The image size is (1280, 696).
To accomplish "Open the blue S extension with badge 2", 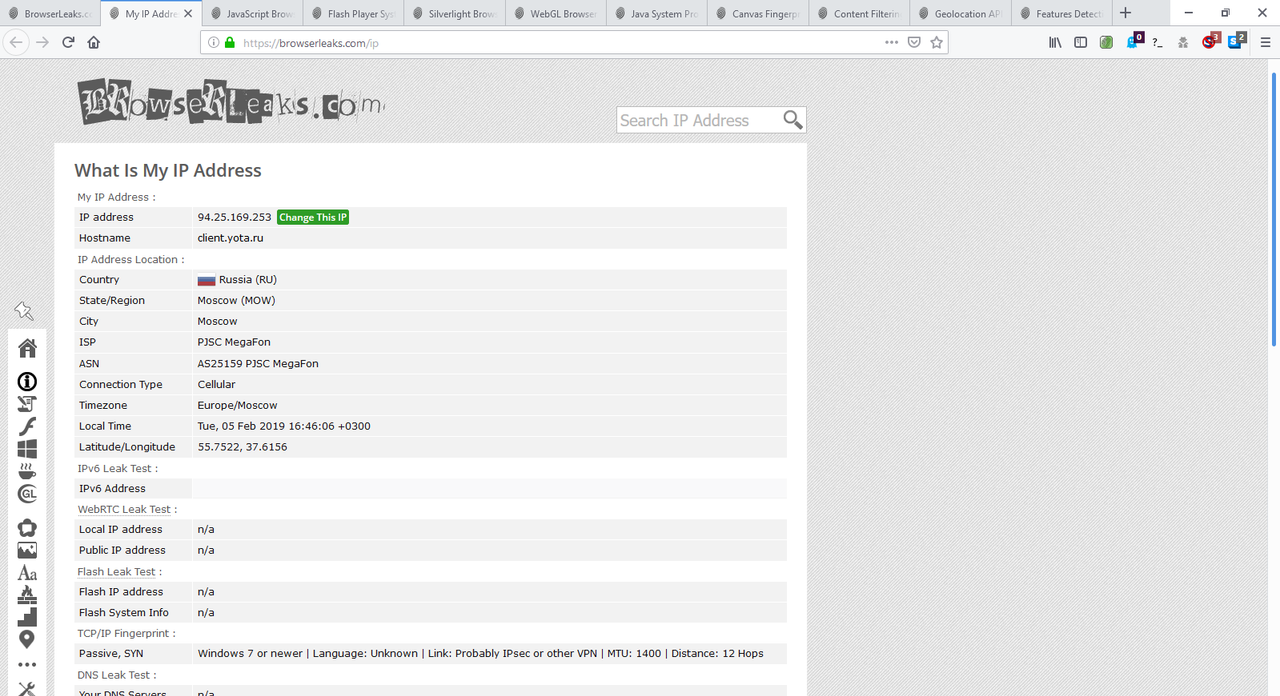I will pyautogui.click(x=1237, y=41).
